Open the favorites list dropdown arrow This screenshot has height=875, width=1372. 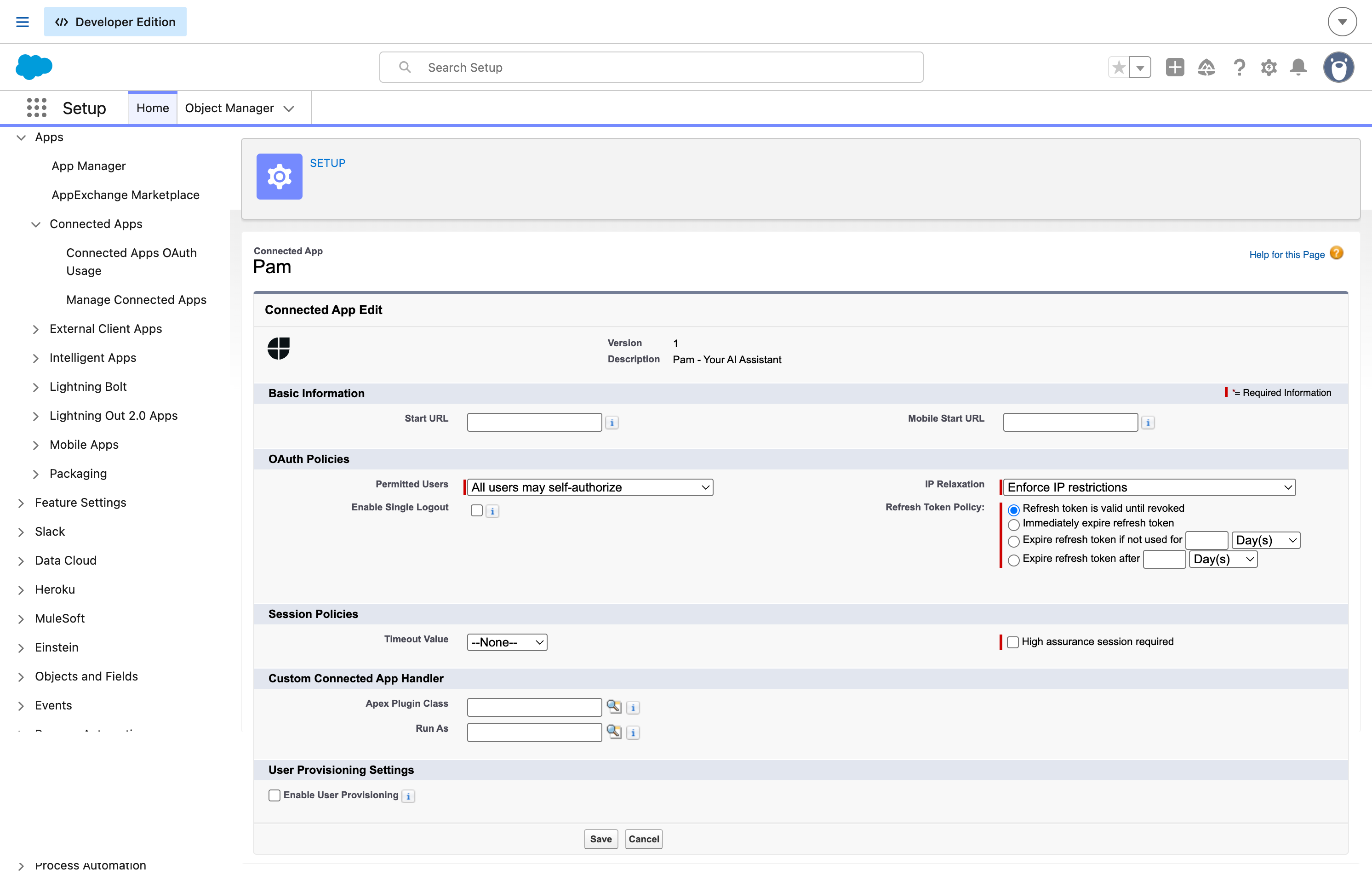pos(1140,67)
